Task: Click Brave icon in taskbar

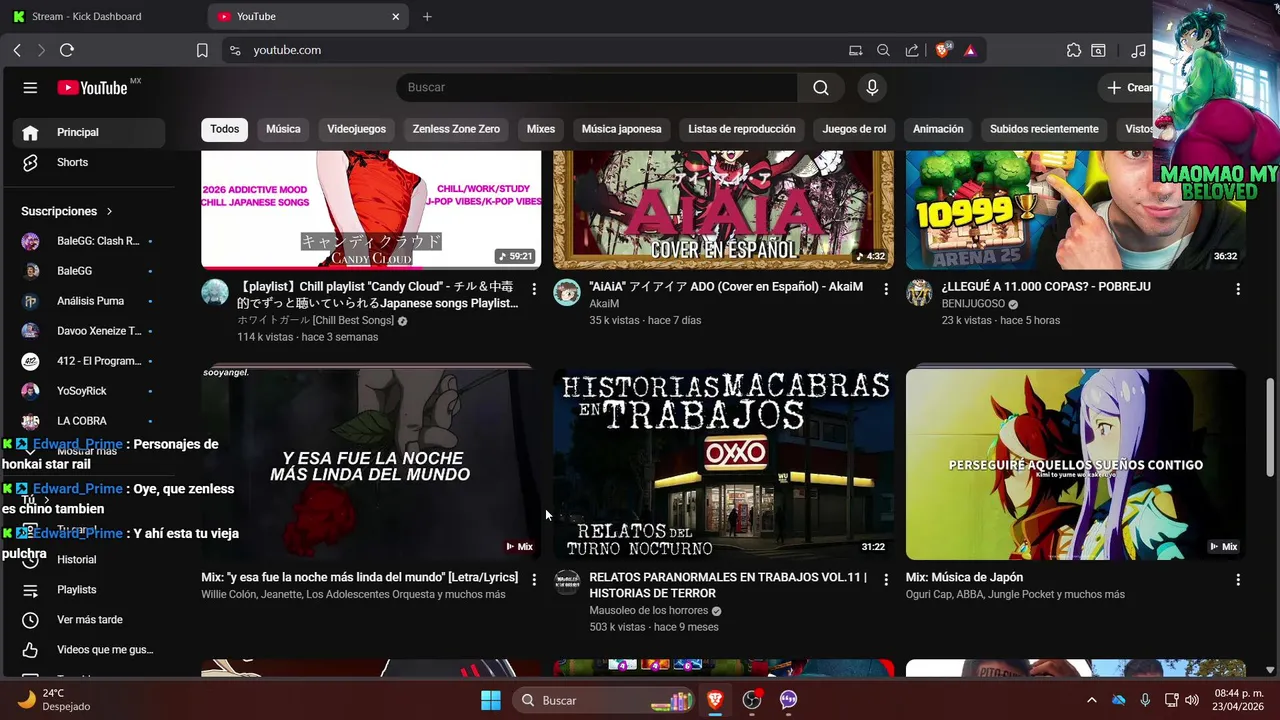Action: click(x=715, y=700)
